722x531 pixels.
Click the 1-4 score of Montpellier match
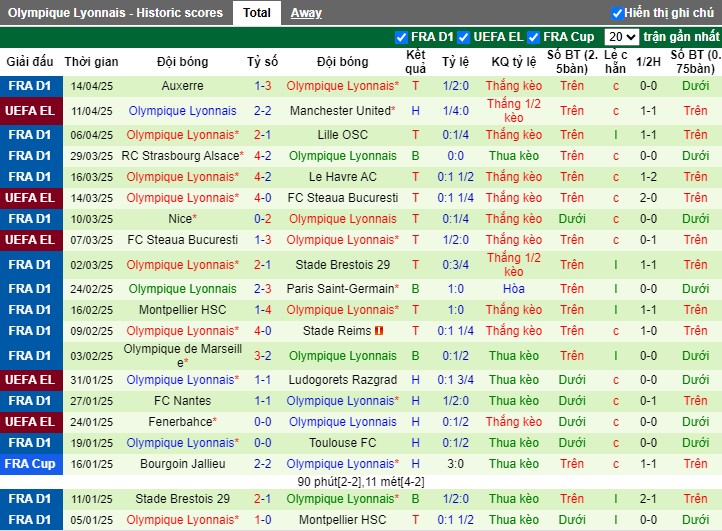[262, 309]
